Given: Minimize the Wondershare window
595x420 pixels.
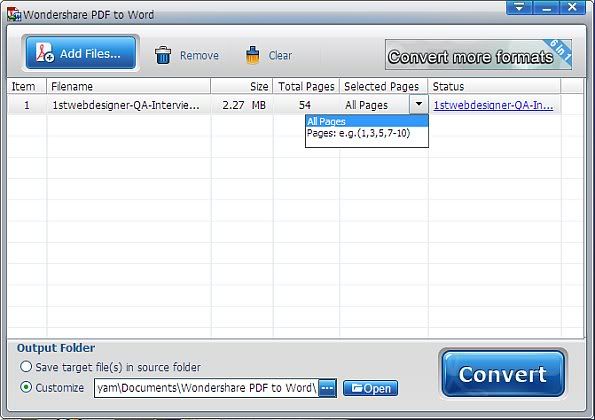Looking at the screenshot, I should (546, 7).
